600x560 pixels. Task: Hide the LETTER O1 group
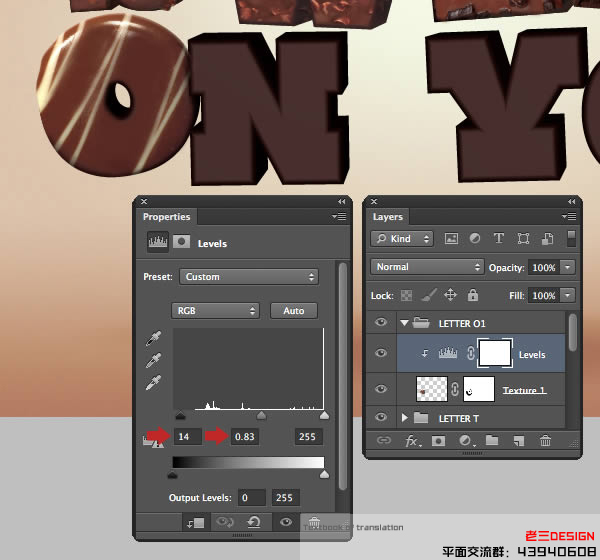click(x=380, y=322)
